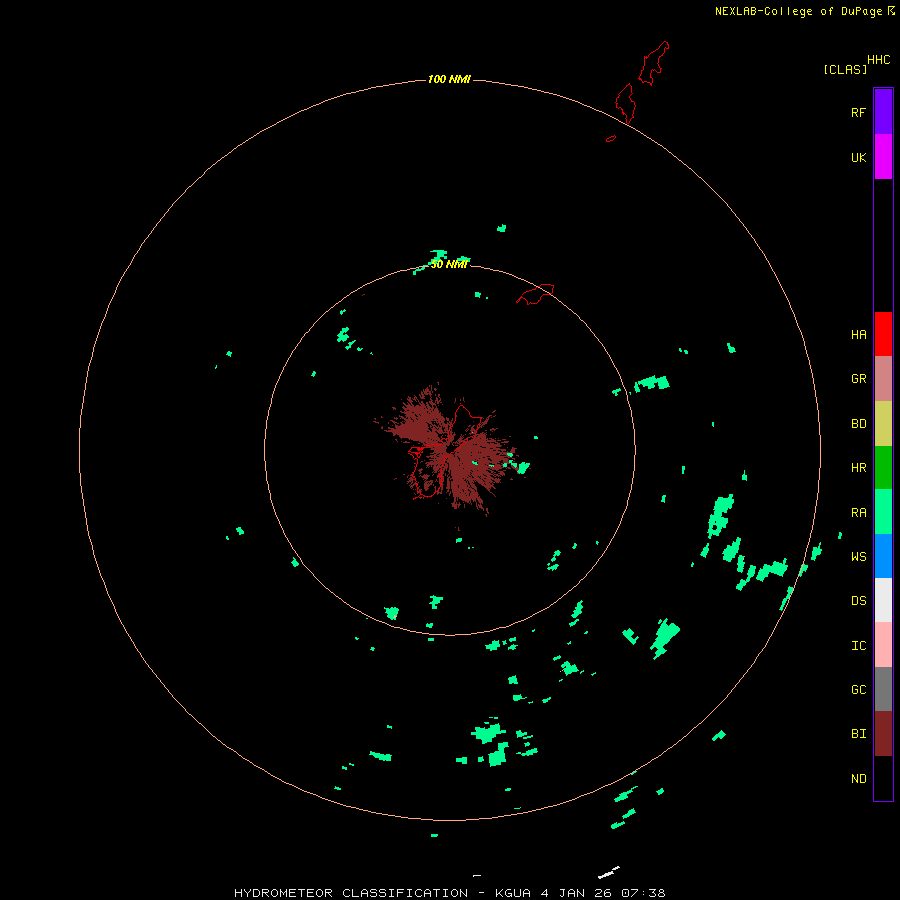Click the IC legend label
The image size is (900, 900).
(x=858, y=646)
